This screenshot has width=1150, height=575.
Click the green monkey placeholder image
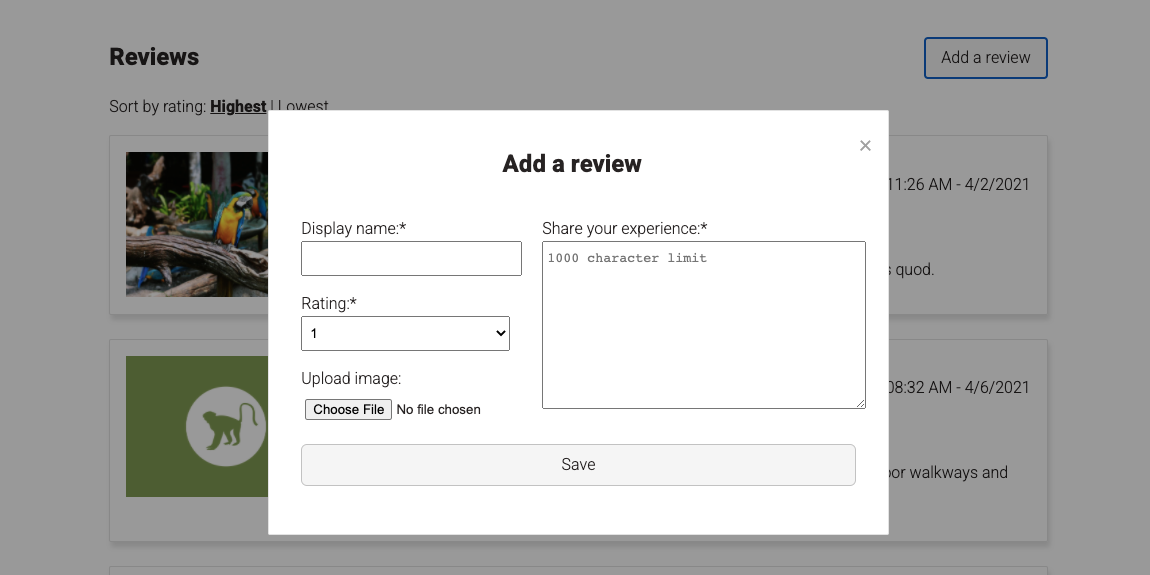197,426
